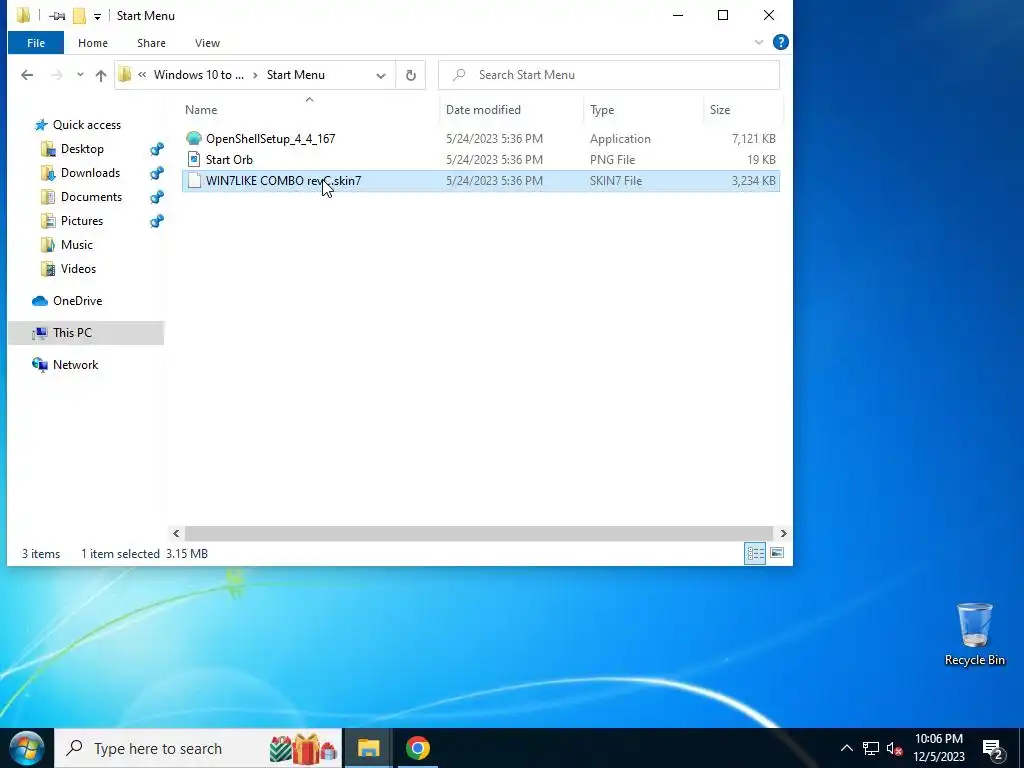Click pin icon next to Downloads
Viewport: 1024px width, 768px height.
point(157,173)
